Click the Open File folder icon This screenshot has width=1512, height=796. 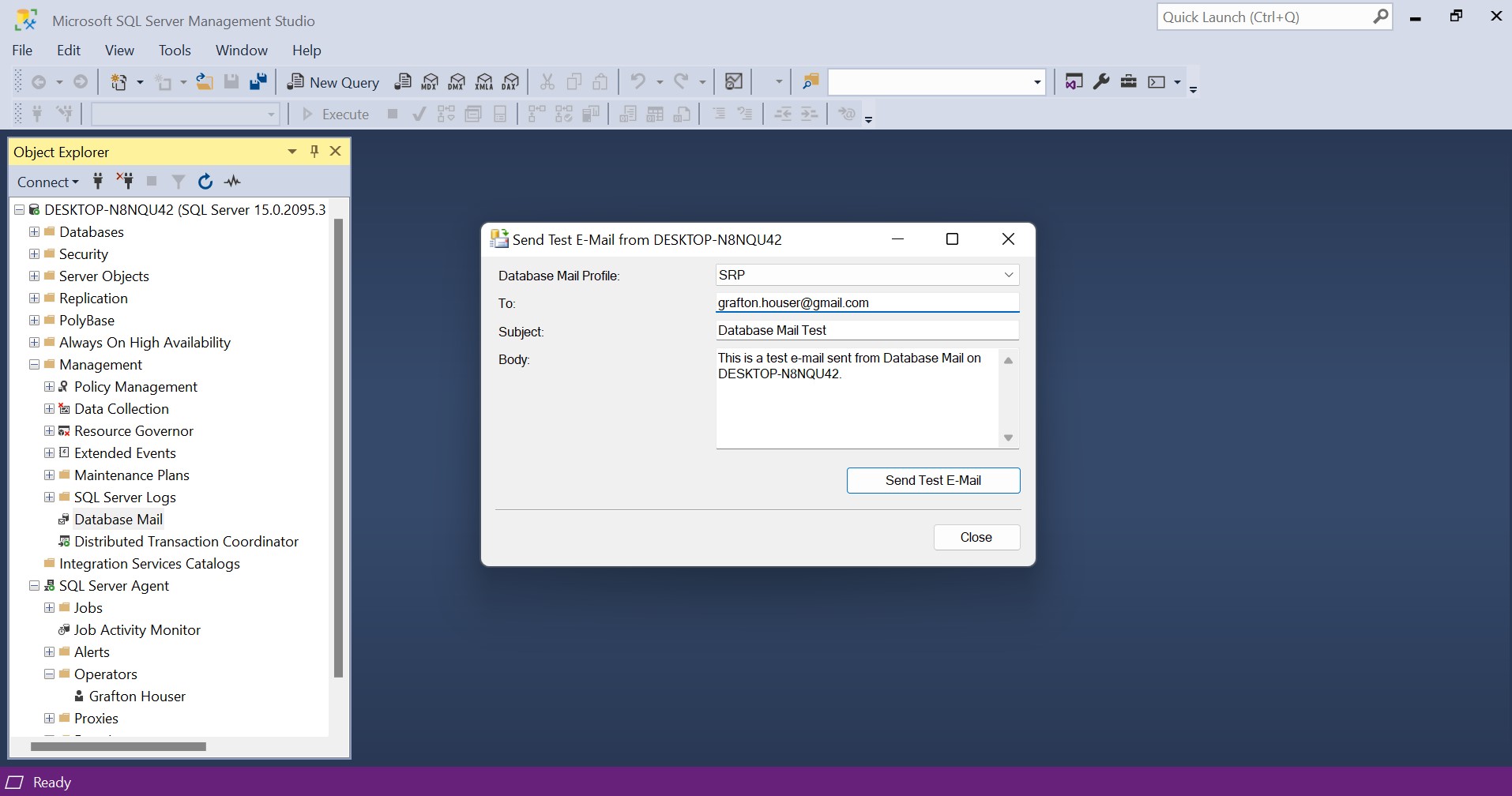(205, 82)
